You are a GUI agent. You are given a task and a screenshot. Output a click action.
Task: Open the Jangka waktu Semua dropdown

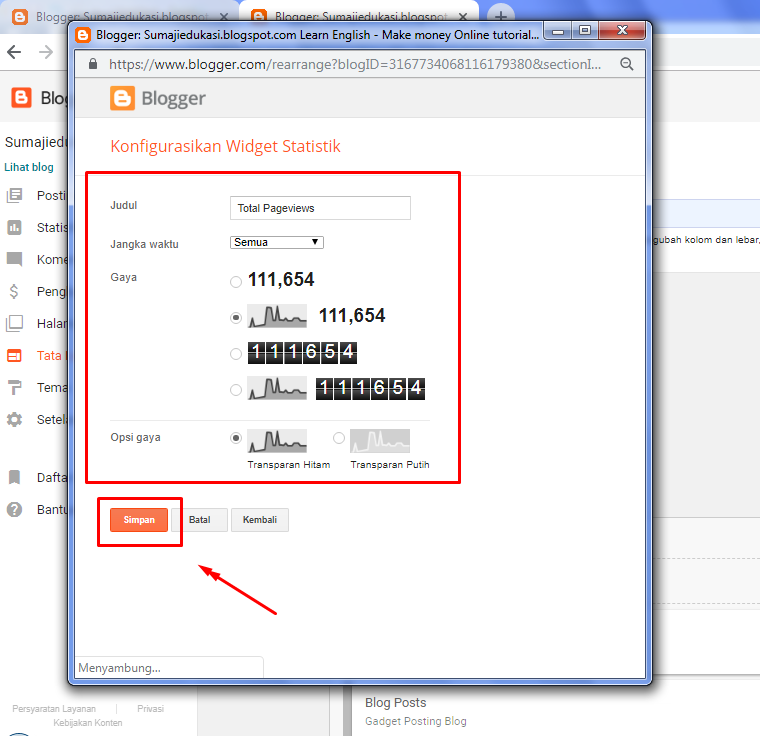pyautogui.click(x=277, y=242)
